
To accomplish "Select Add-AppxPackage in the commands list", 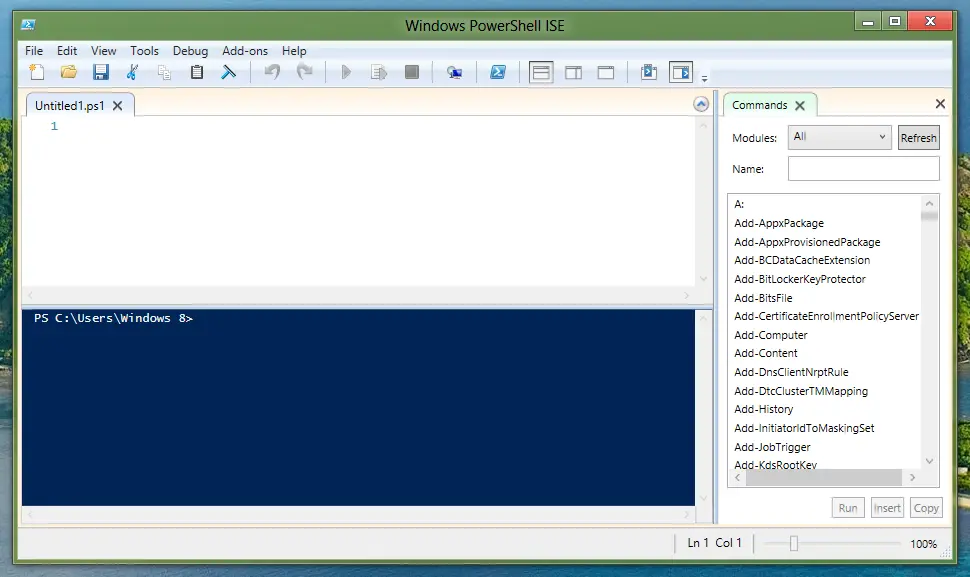I will (779, 223).
